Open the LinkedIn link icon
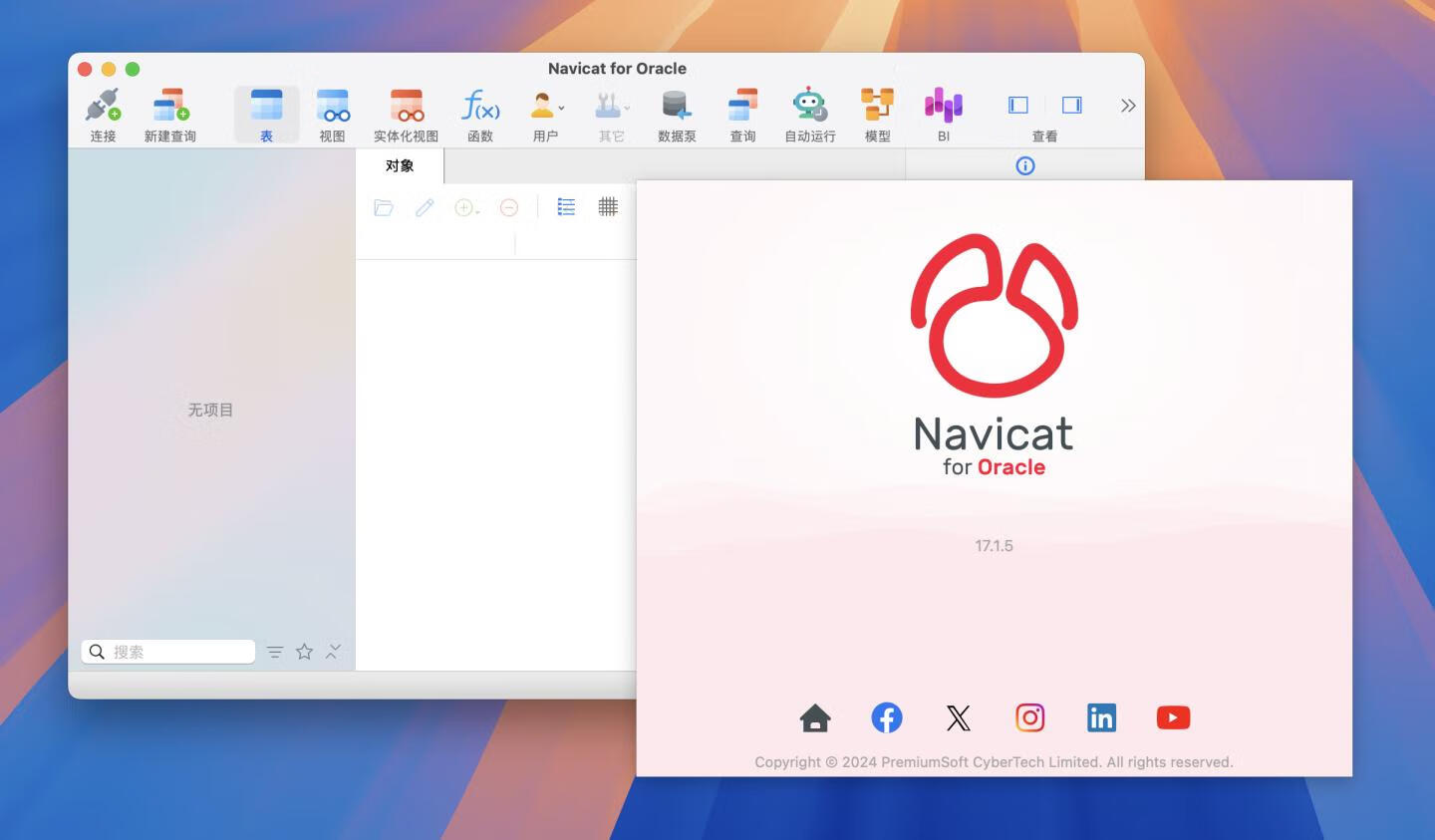 click(x=1101, y=717)
